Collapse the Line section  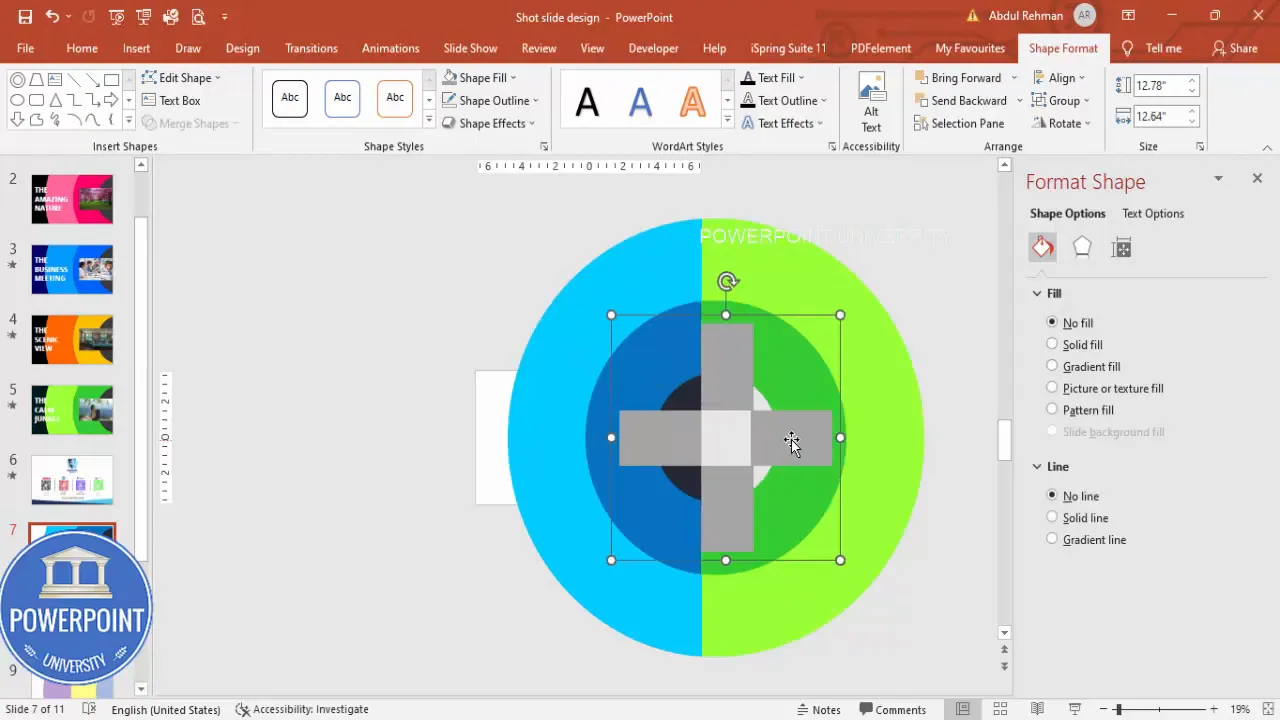point(1037,467)
